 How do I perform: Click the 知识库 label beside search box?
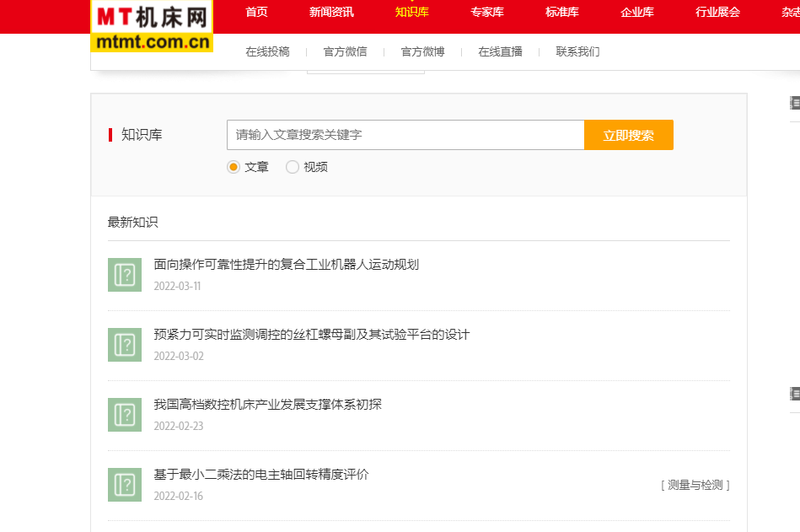[141, 135]
